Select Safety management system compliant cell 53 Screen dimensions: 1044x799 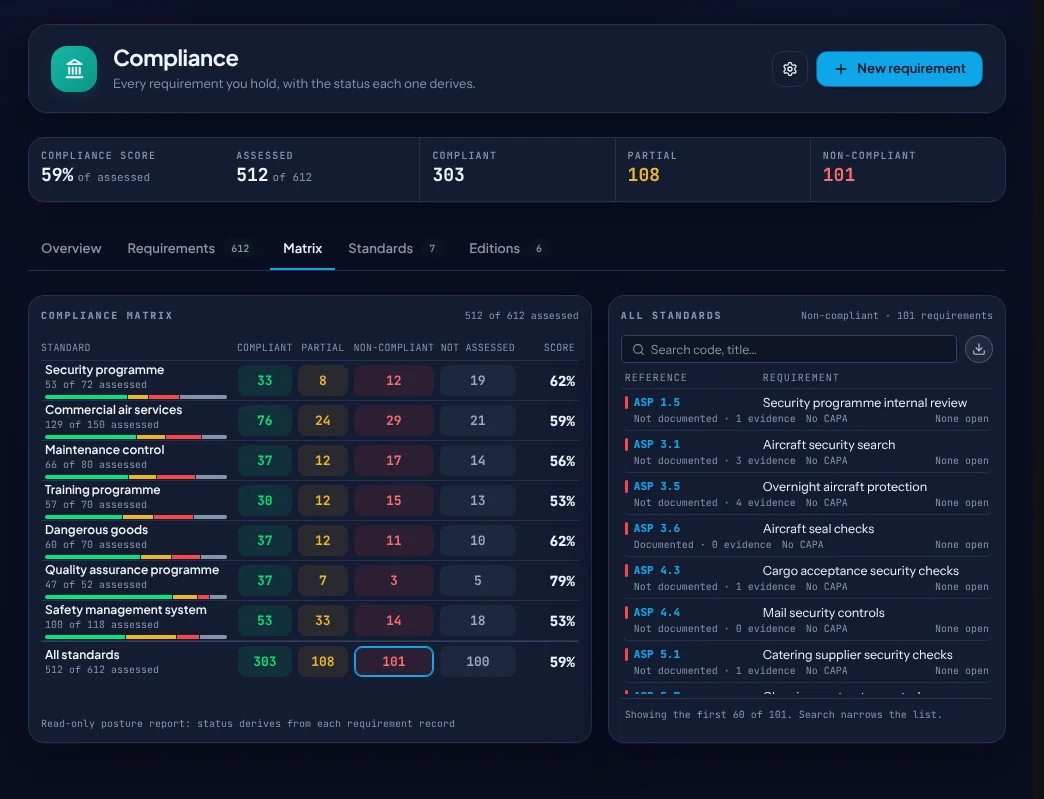point(264,620)
